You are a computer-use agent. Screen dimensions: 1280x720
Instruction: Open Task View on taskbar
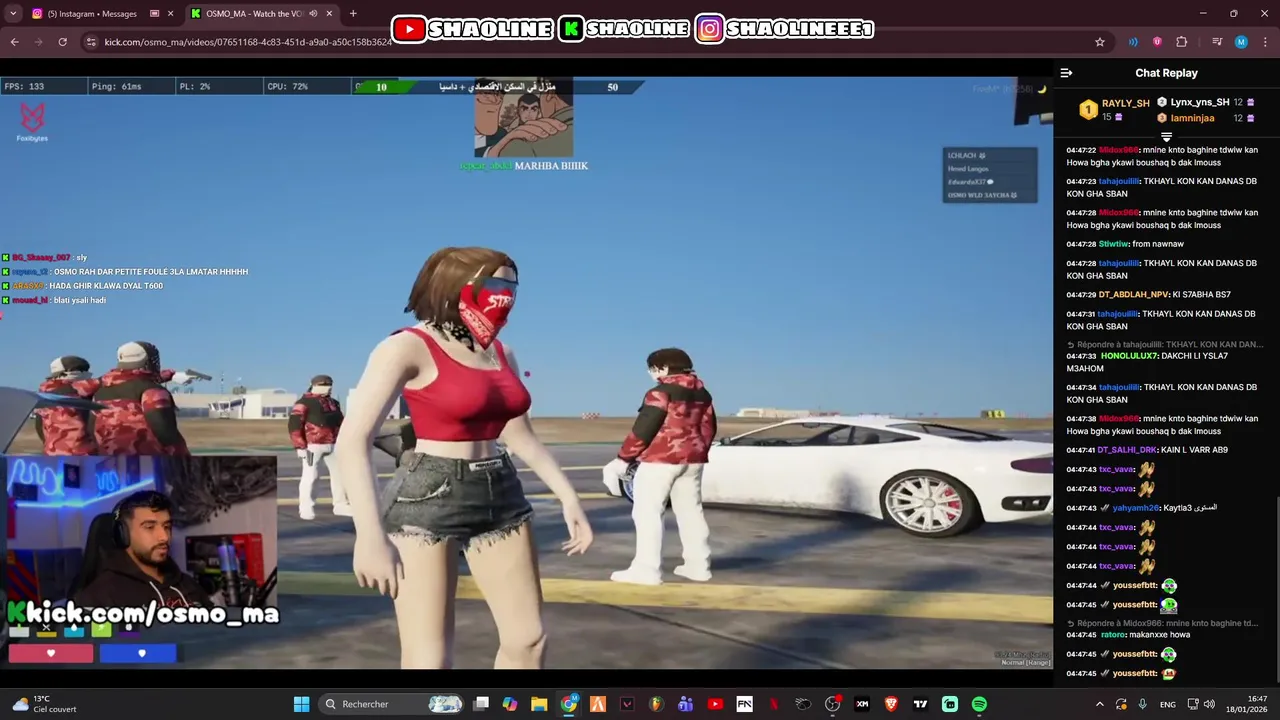coord(481,704)
